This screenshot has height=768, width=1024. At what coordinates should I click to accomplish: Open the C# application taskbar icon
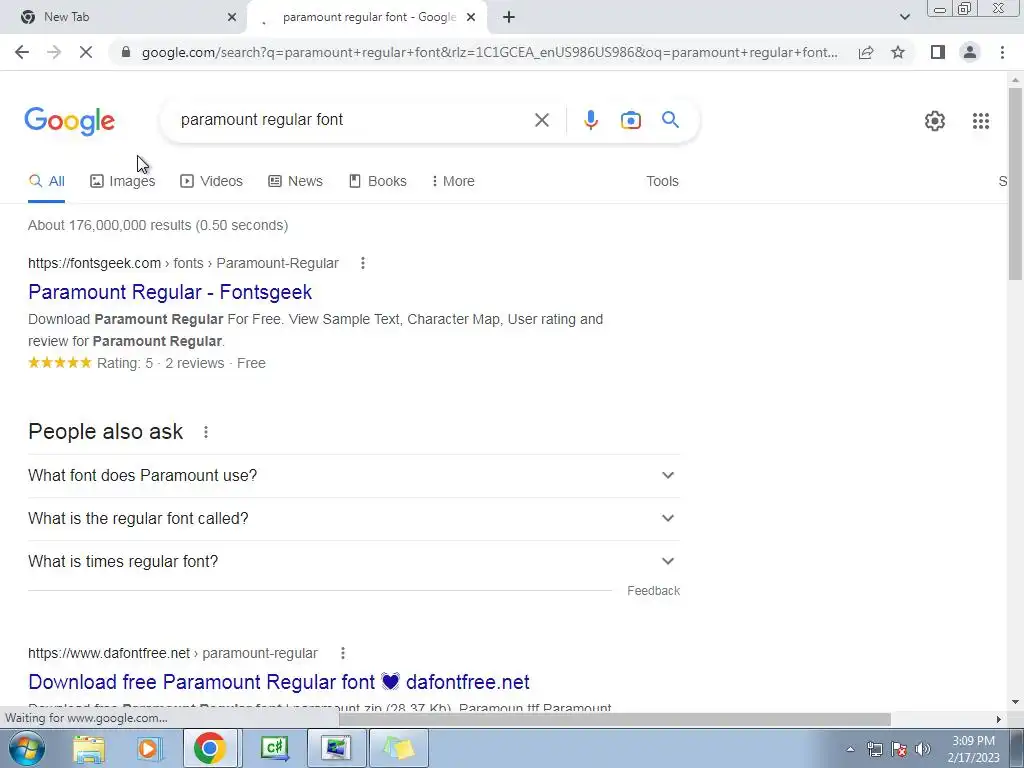[x=274, y=748]
